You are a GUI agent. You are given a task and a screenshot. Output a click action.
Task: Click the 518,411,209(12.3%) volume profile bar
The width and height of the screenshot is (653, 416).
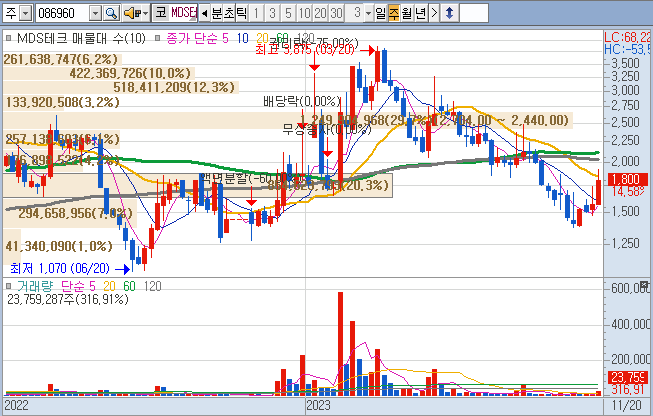(x=121, y=87)
